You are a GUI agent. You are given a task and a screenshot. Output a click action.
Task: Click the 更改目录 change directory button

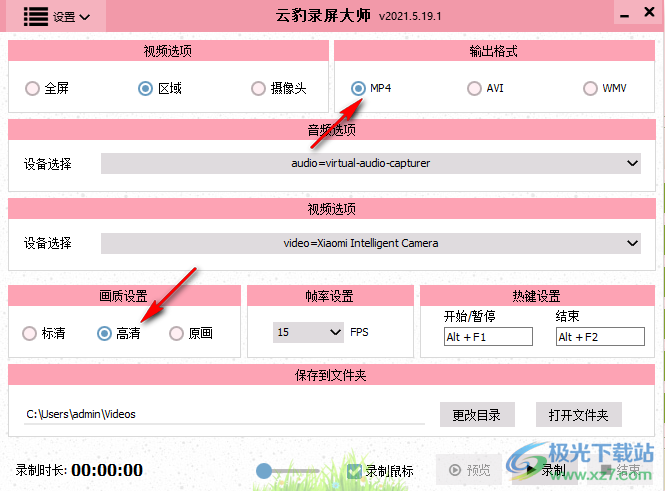[477, 415]
